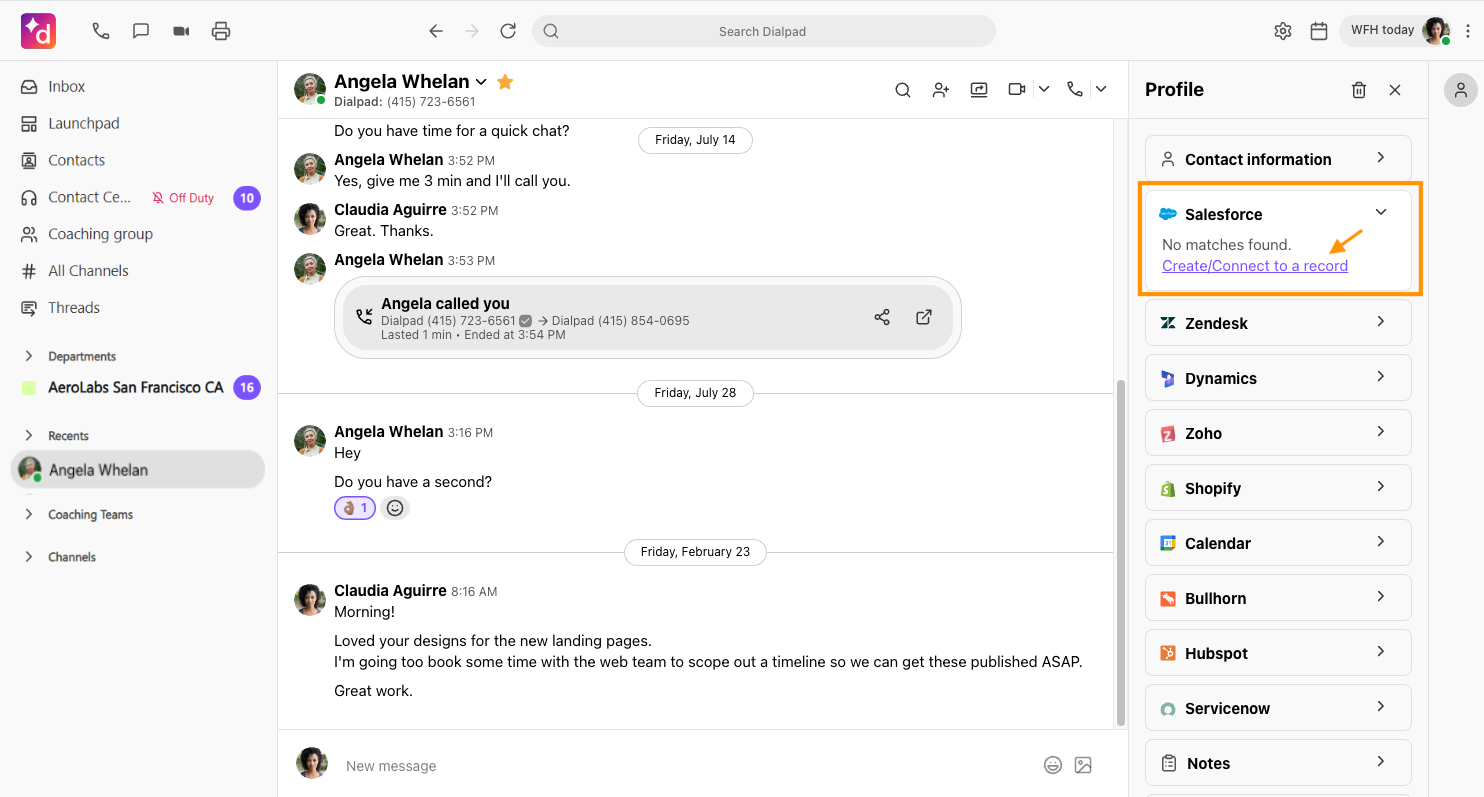Open the settings gear icon
1484x797 pixels.
pos(1283,31)
